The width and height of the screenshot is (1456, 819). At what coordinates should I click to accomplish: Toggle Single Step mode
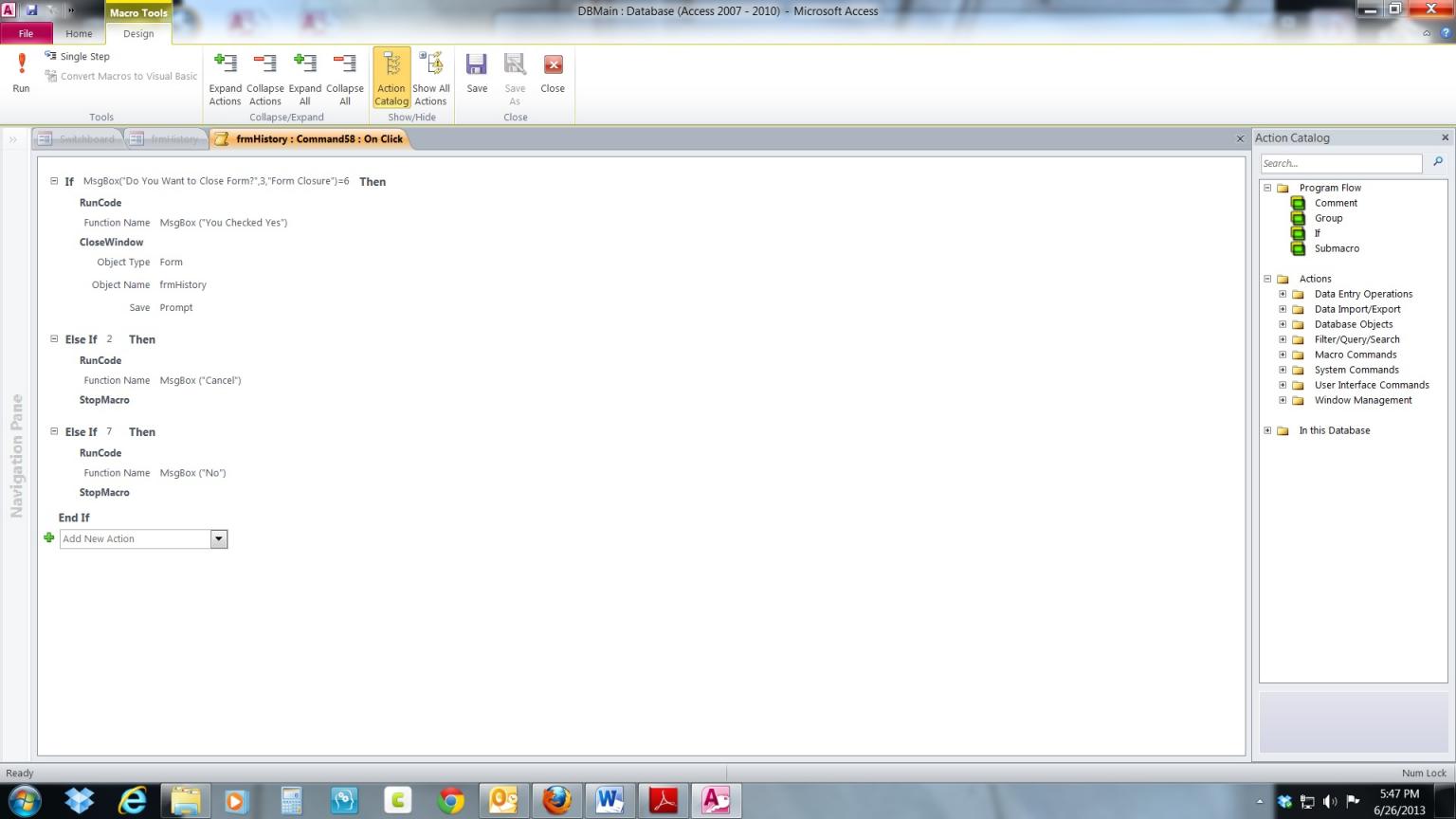point(77,56)
